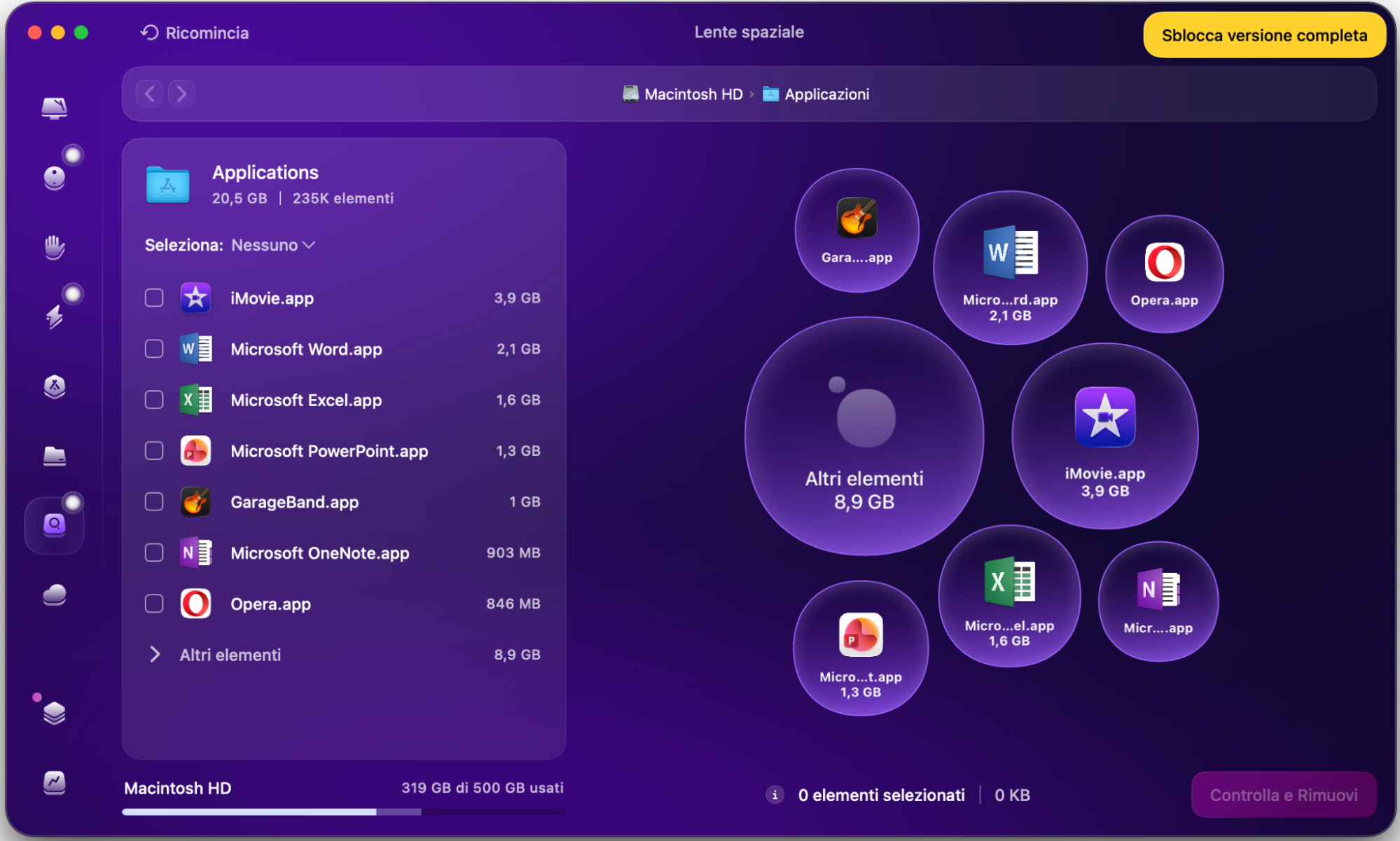Click the Applications folder icon in panel header

point(168,185)
